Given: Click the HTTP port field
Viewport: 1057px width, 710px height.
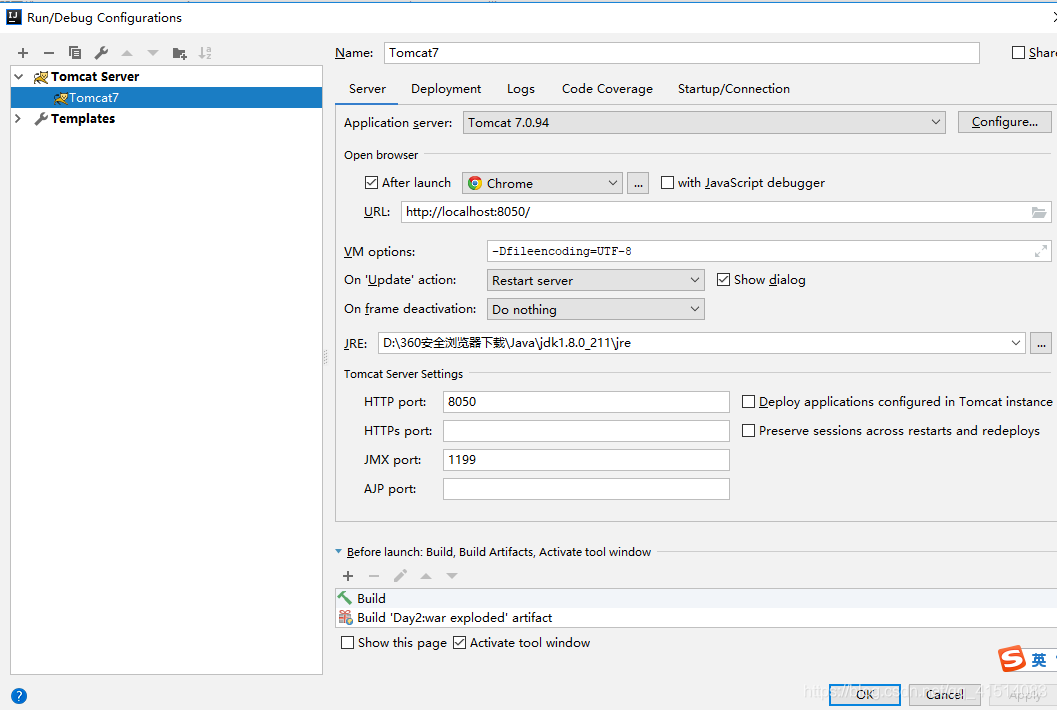Looking at the screenshot, I should [x=586, y=402].
